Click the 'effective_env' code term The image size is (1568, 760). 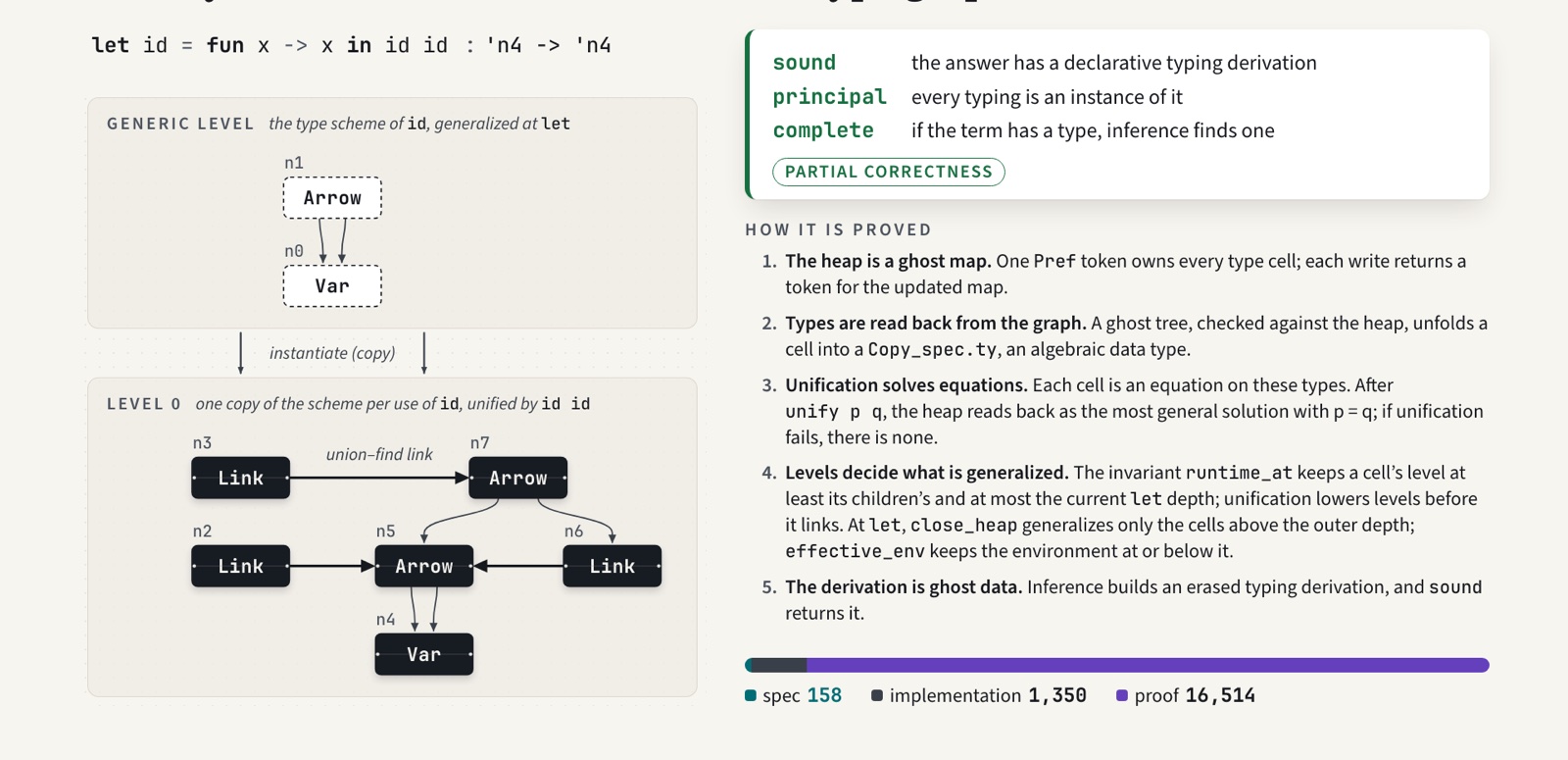[855, 551]
